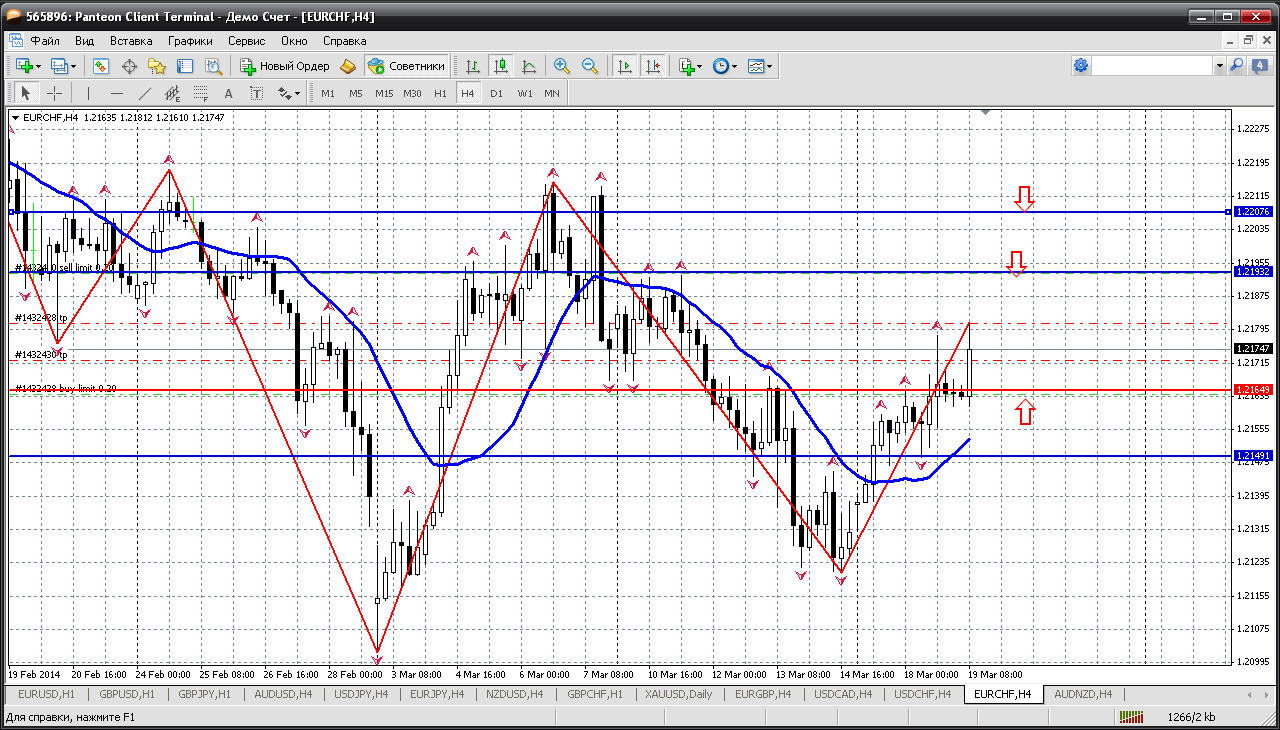
Task: Expand the profiles dropdown arrow
Action: tap(74, 67)
